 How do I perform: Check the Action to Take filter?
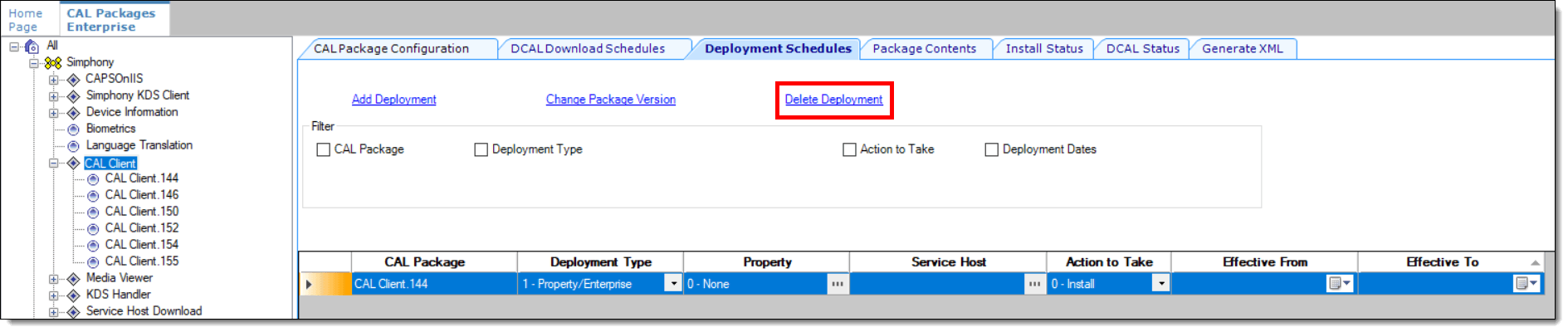849,150
